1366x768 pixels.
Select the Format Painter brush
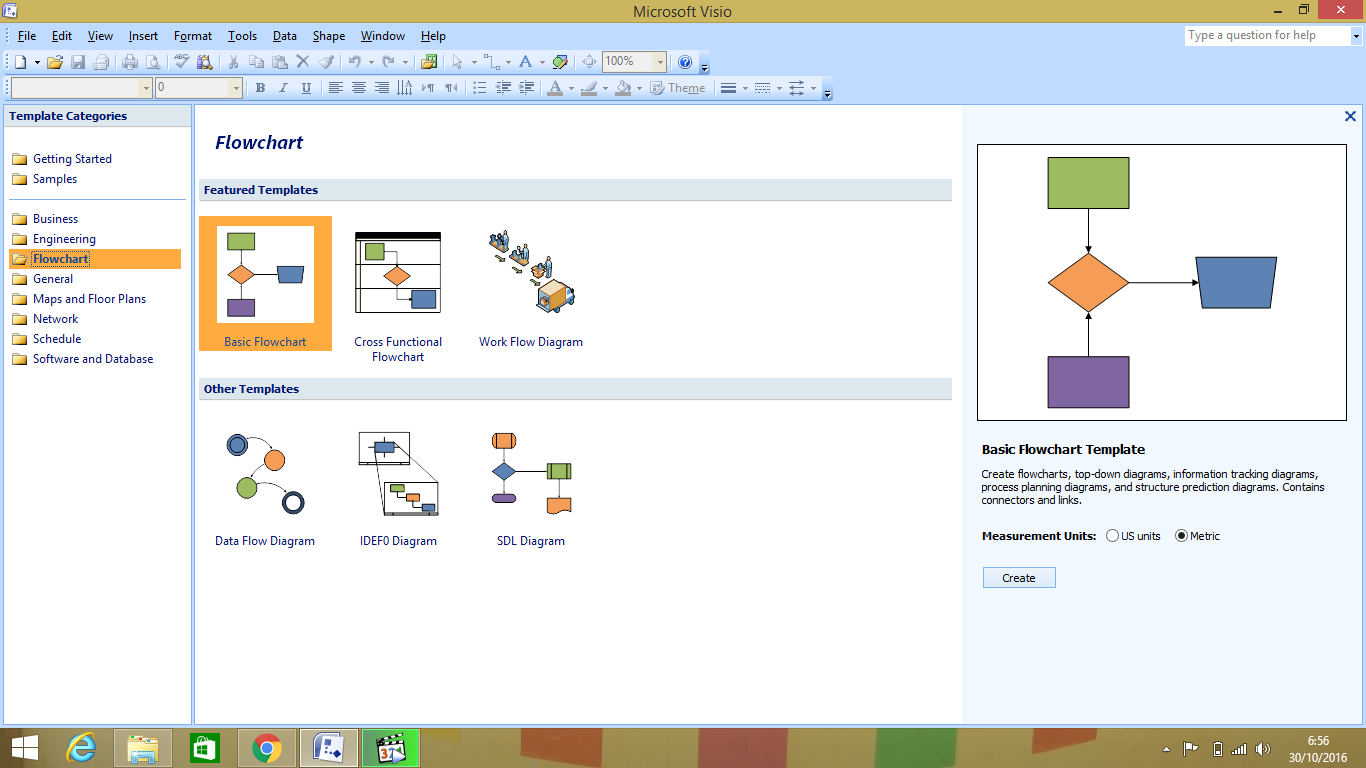coord(326,62)
